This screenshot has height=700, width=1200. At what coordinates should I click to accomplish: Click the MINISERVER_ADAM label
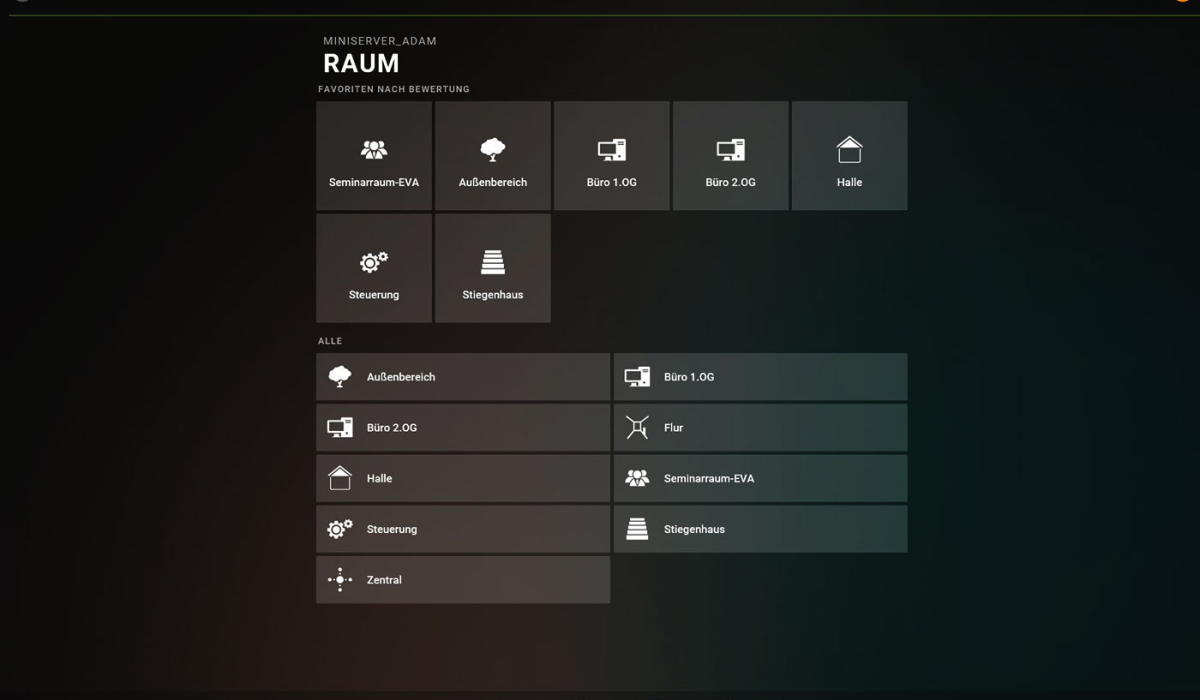380,41
